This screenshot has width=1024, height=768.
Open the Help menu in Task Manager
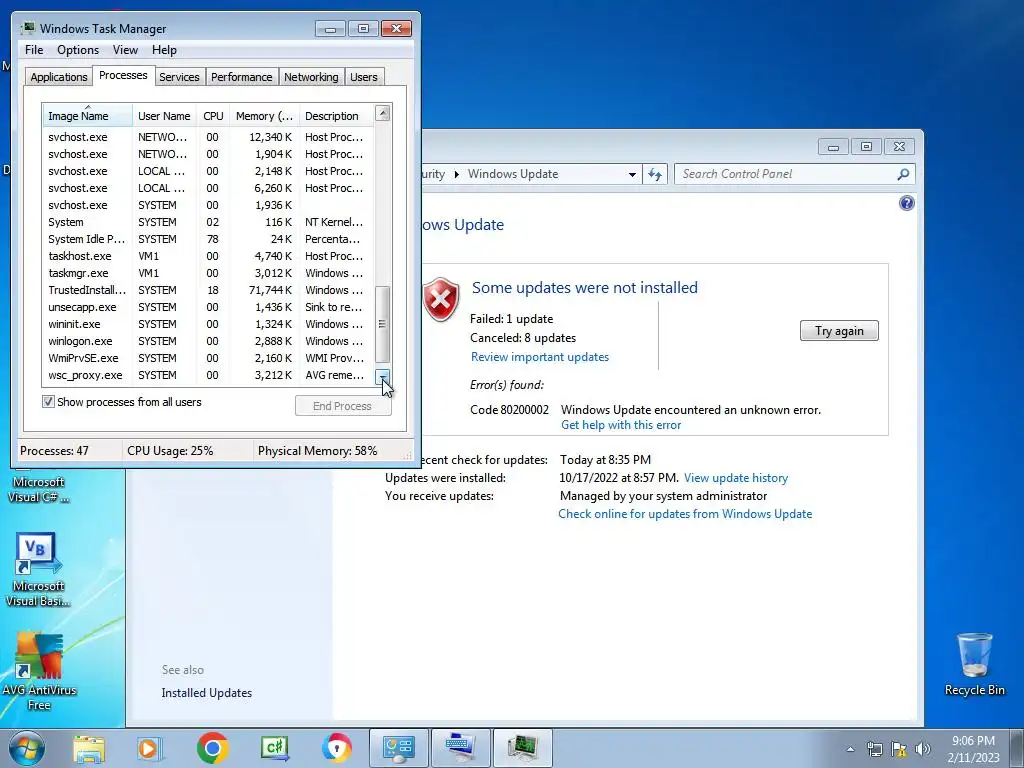(164, 50)
